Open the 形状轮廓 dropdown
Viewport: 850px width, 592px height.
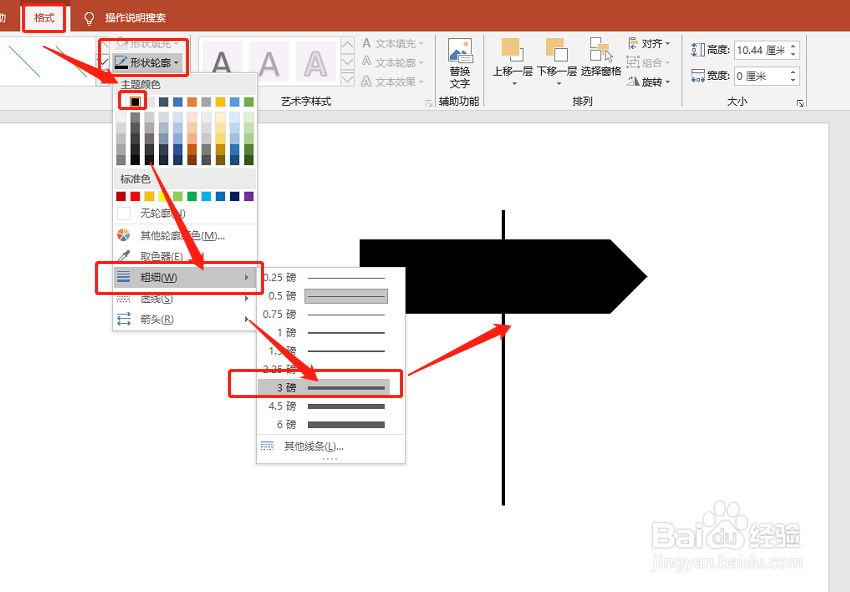[147, 63]
